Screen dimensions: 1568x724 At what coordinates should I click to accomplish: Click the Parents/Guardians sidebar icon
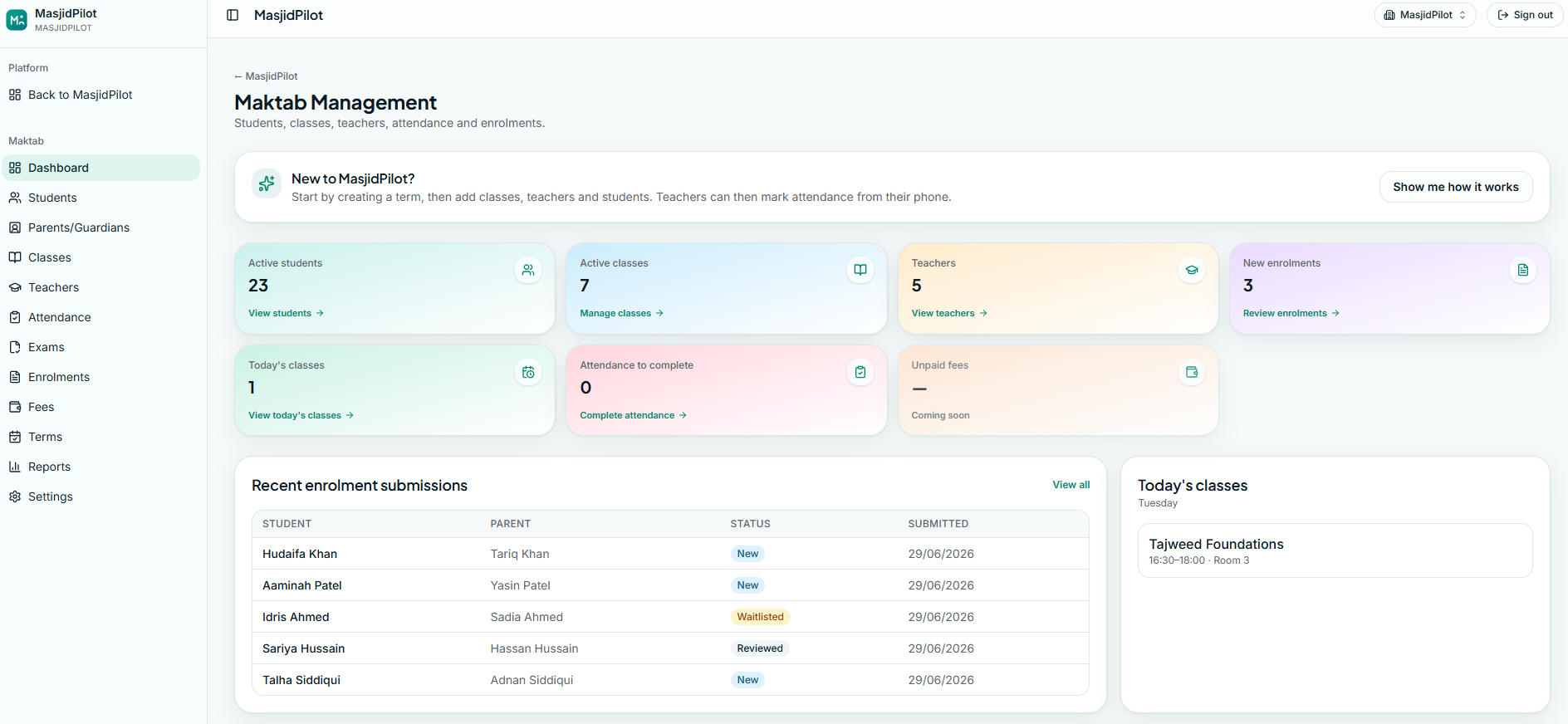click(15, 227)
